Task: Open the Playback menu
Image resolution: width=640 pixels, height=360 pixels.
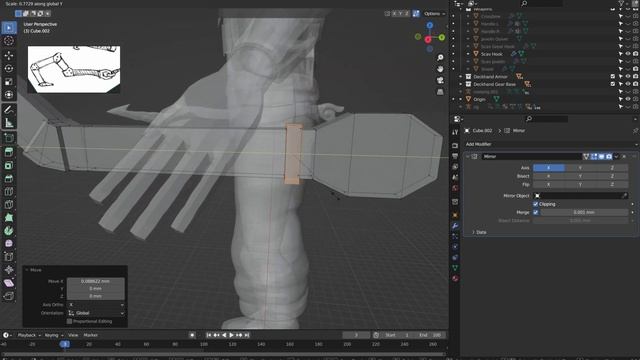Action: (29, 335)
